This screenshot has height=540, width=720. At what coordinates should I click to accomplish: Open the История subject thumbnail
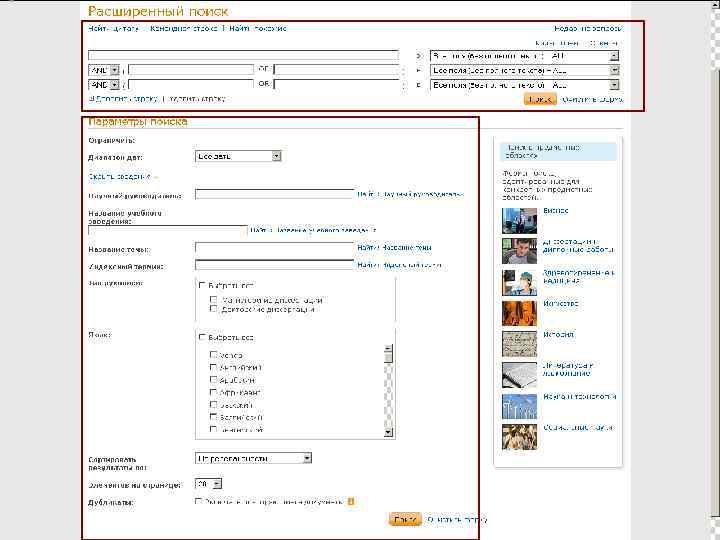519,344
